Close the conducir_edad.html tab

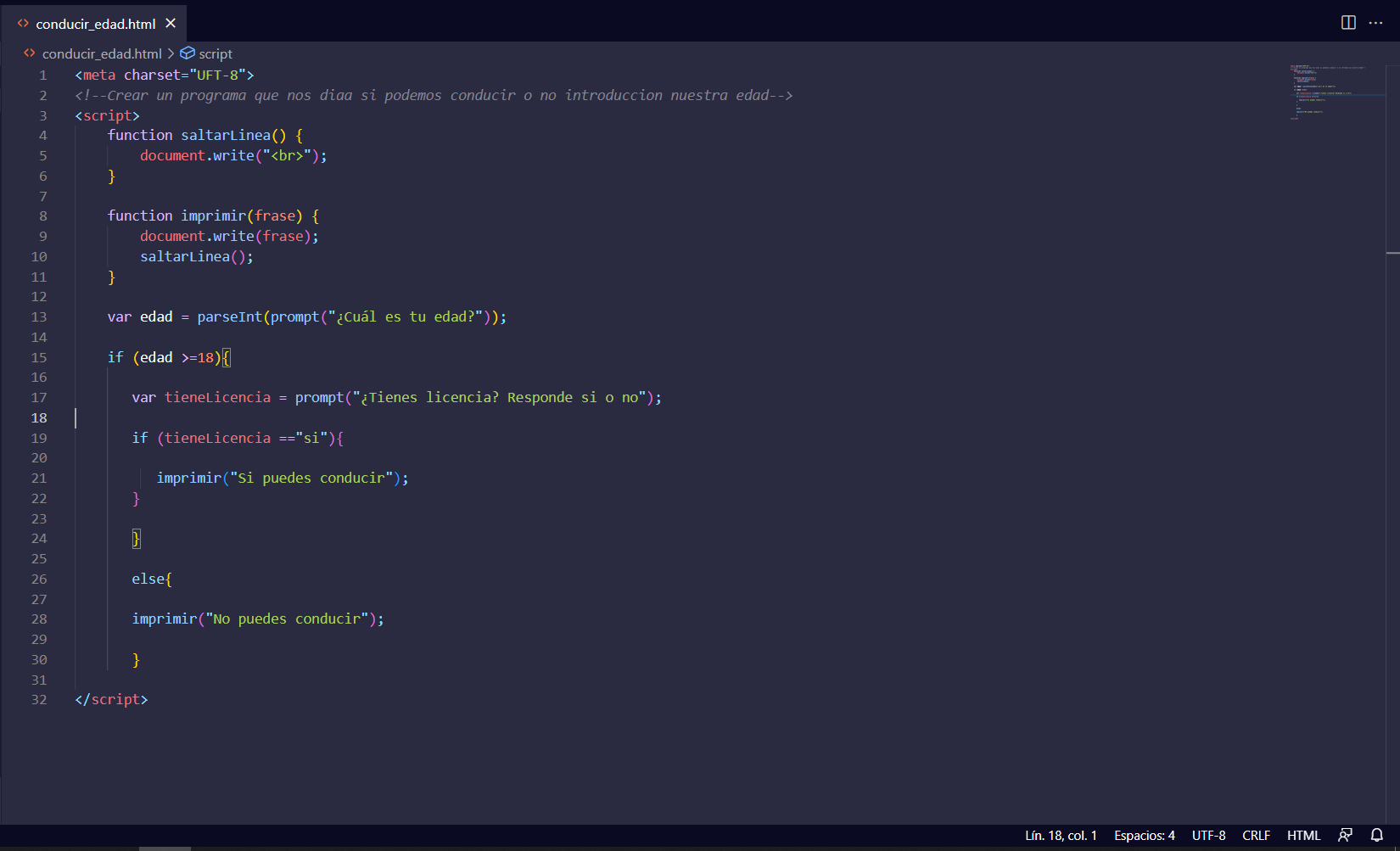click(x=171, y=23)
